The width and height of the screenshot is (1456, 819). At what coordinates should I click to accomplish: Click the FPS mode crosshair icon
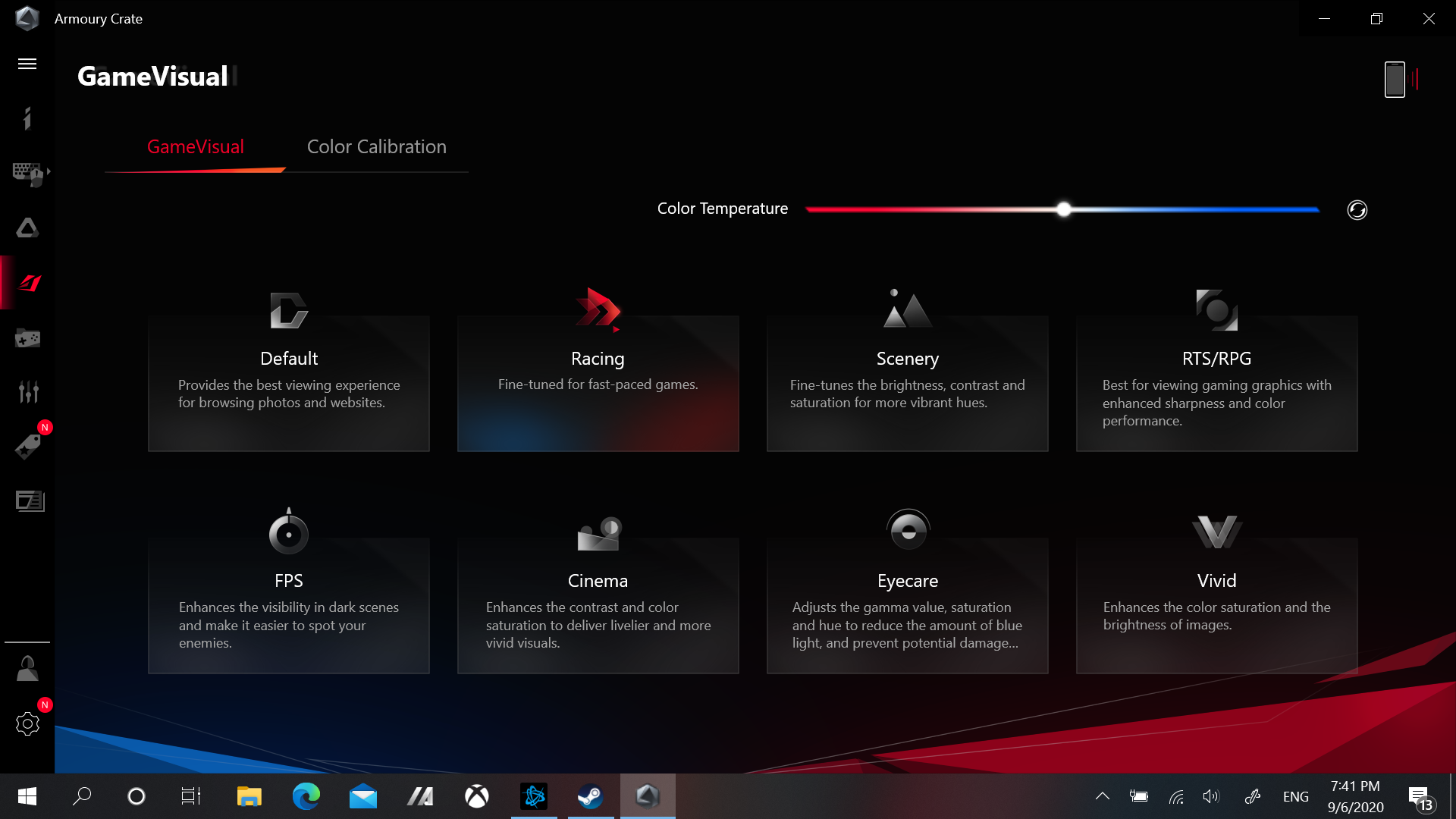[x=289, y=532]
